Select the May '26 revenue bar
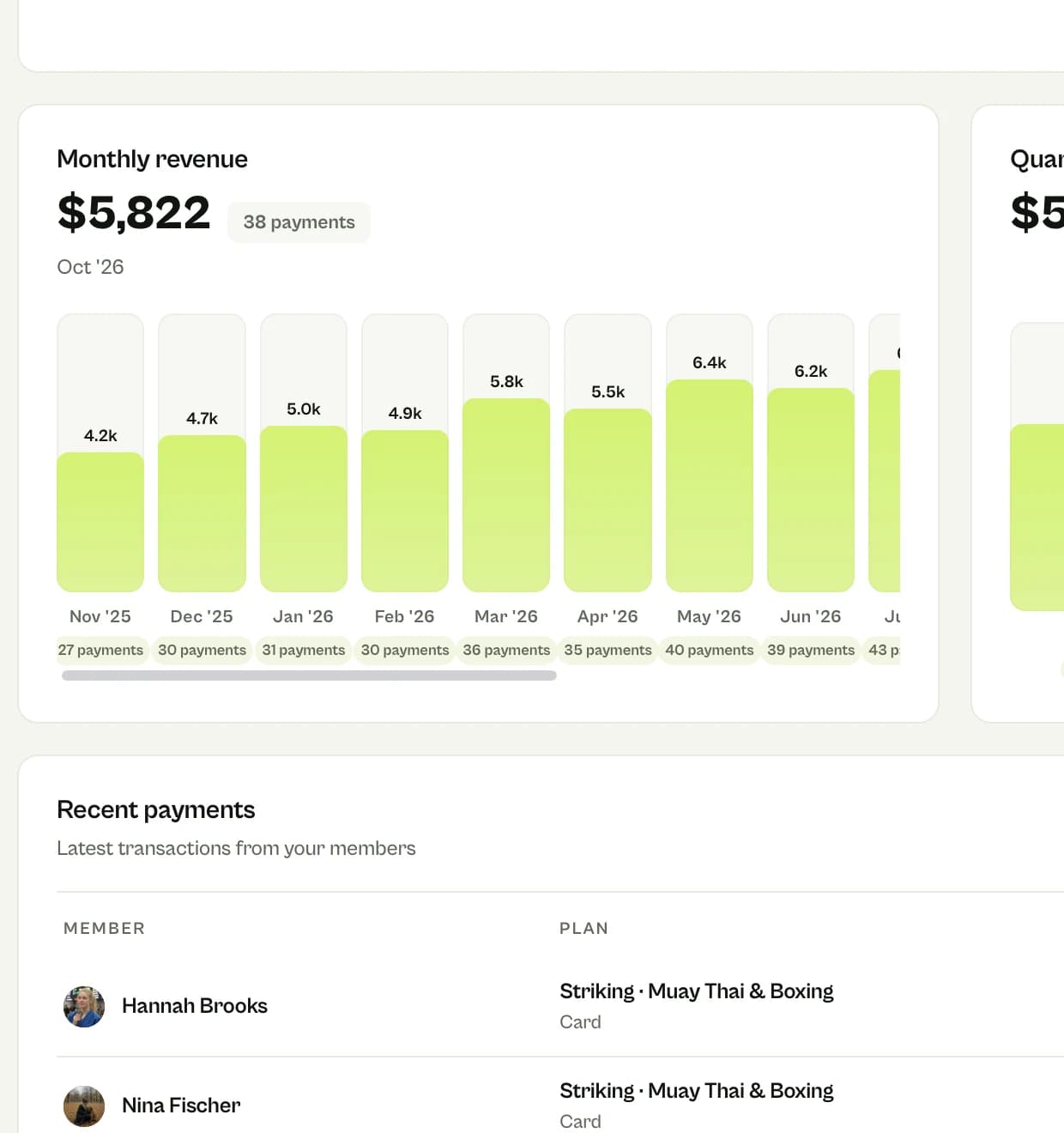The image size is (1064, 1133). [710, 486]
